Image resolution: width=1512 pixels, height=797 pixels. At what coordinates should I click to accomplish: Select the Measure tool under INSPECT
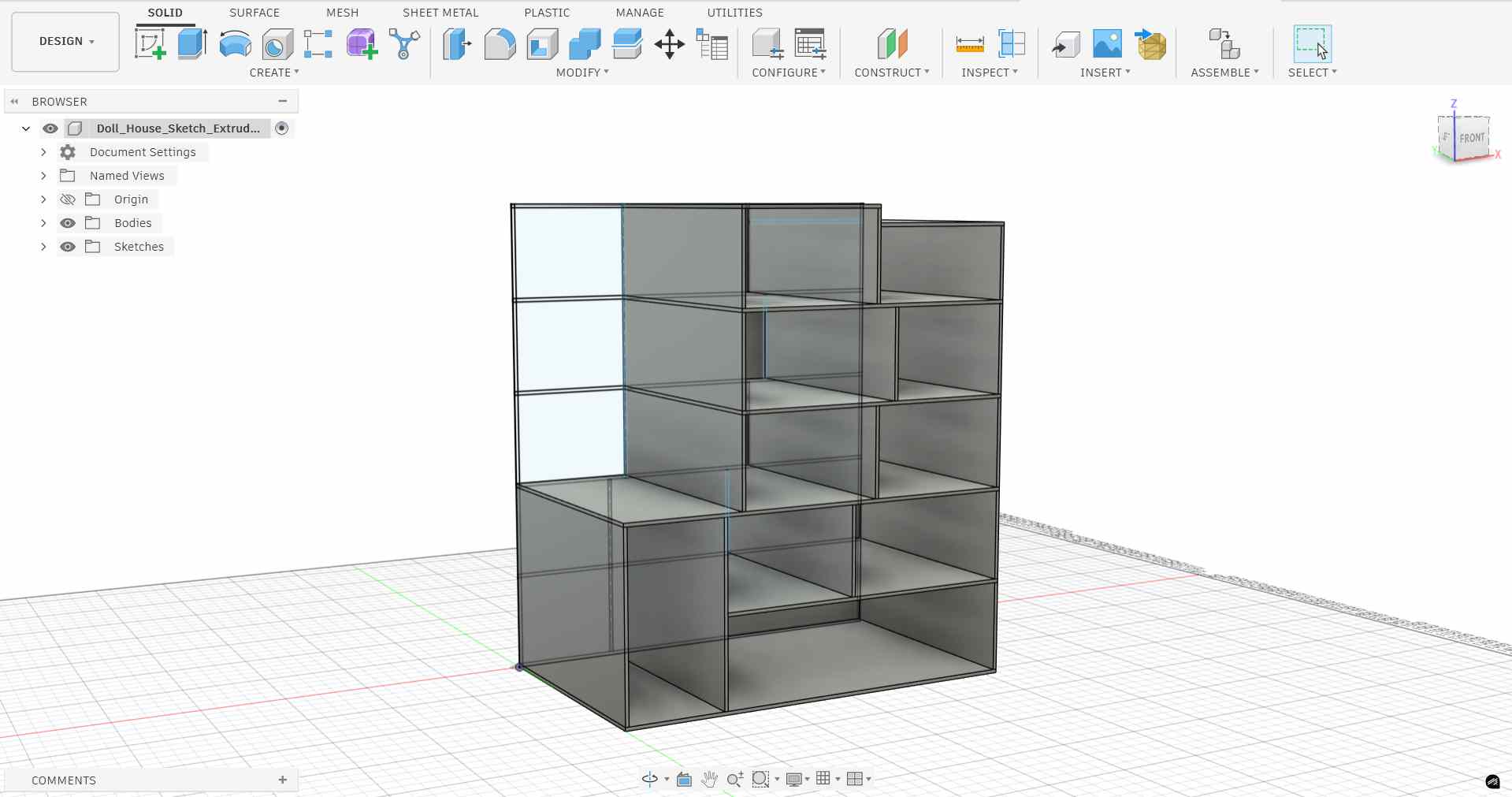pos(969,45)
